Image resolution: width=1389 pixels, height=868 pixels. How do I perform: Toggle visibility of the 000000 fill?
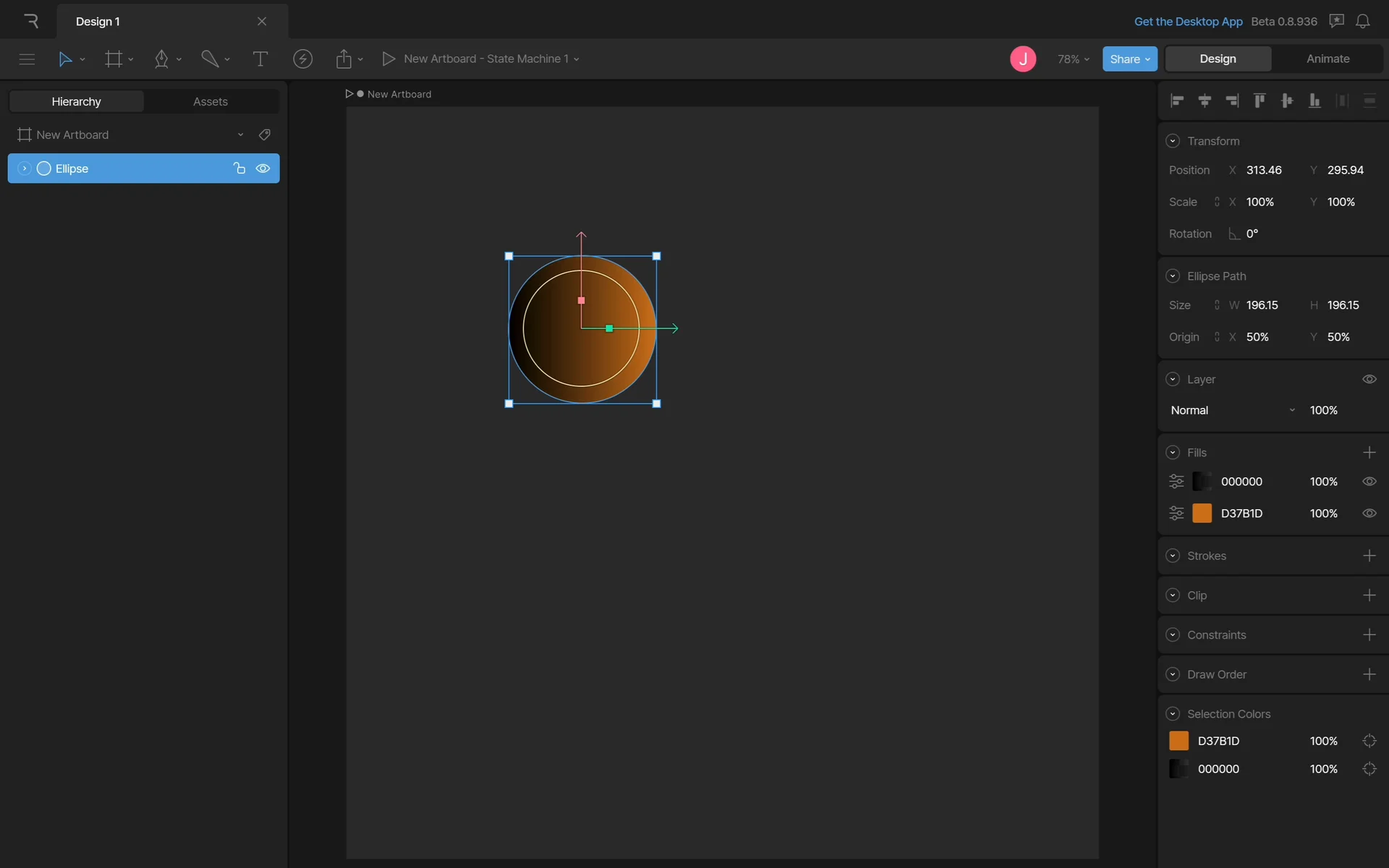point(1369,482)
